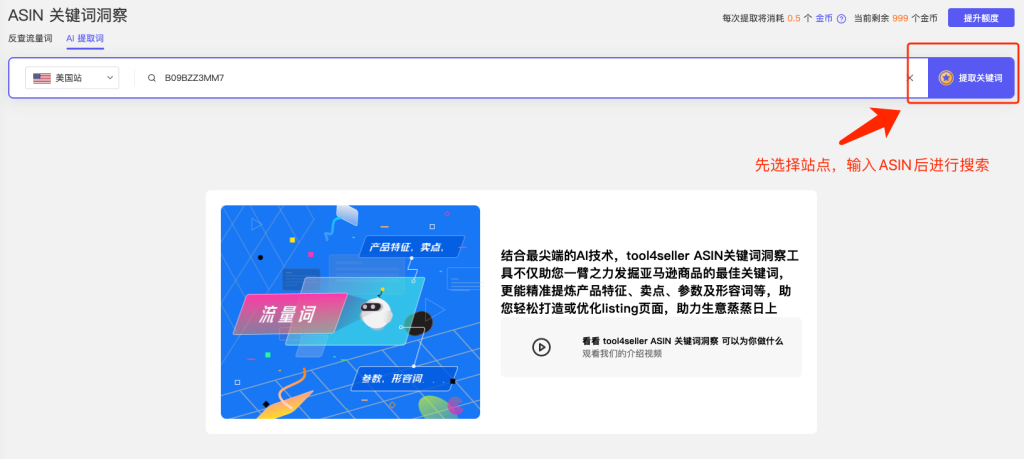The height and width of the screenshot is (459, 1024).
Task: Click the question mark help icon beside 金币
Action: point(842,19)
